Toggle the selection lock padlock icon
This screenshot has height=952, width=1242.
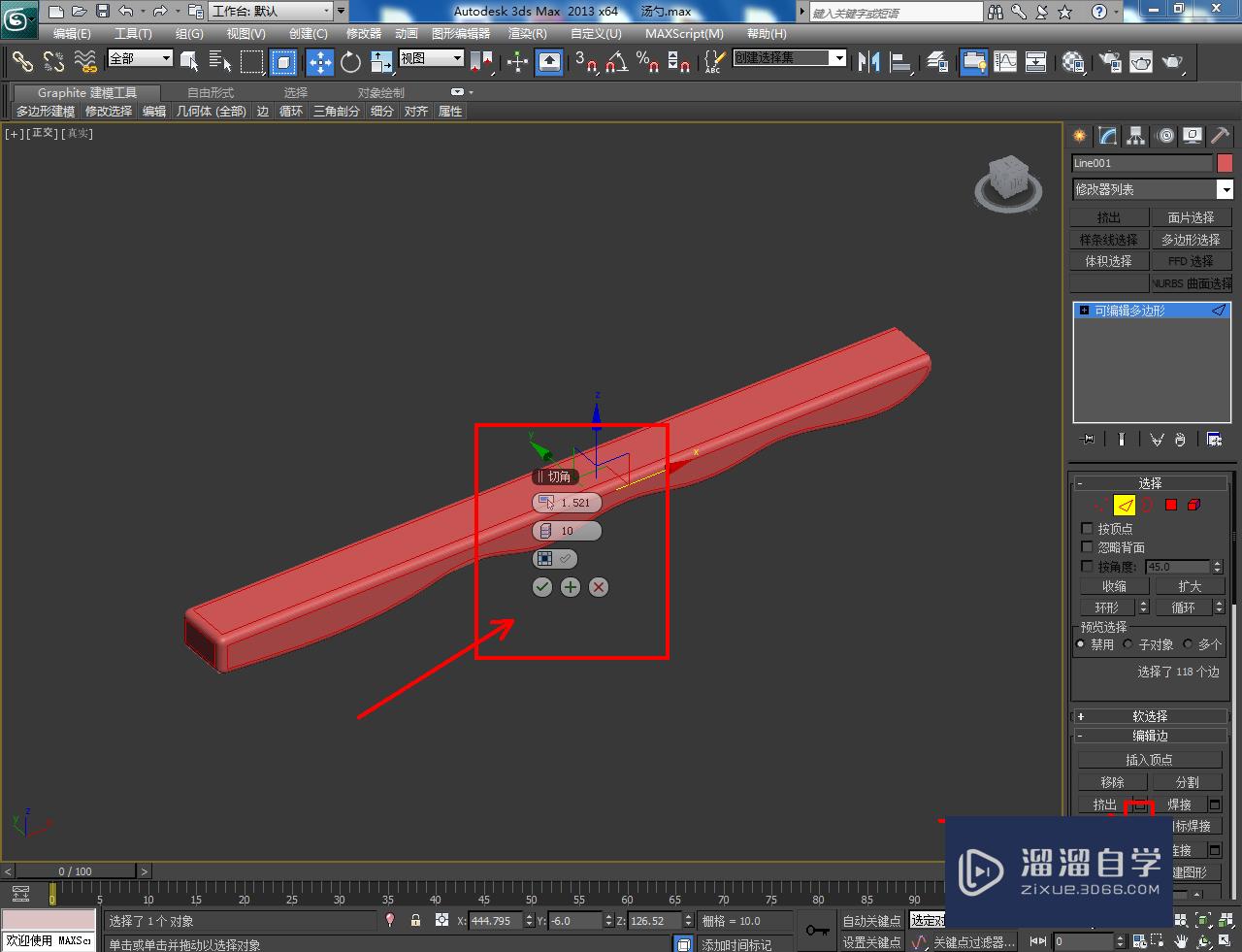(415, 920)
